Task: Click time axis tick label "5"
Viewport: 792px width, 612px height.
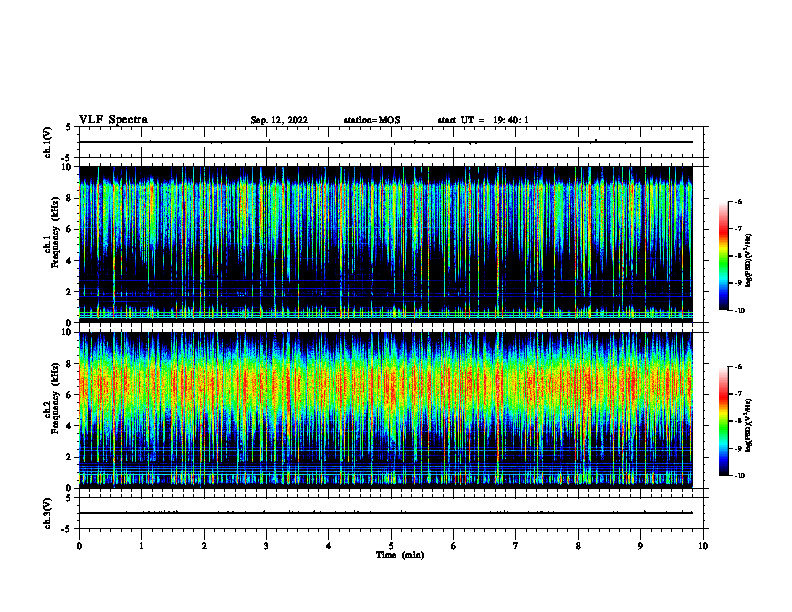Action: point(391,546)
